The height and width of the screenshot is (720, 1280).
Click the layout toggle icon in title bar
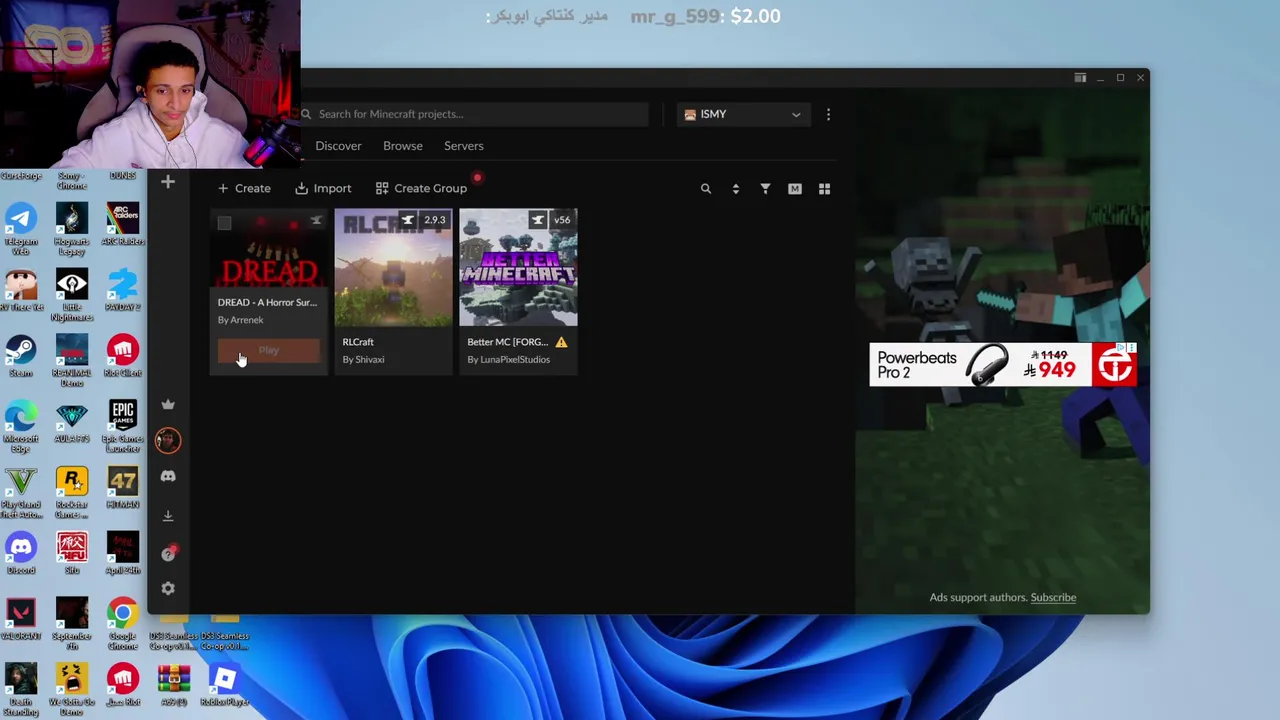pos(1080,78)
